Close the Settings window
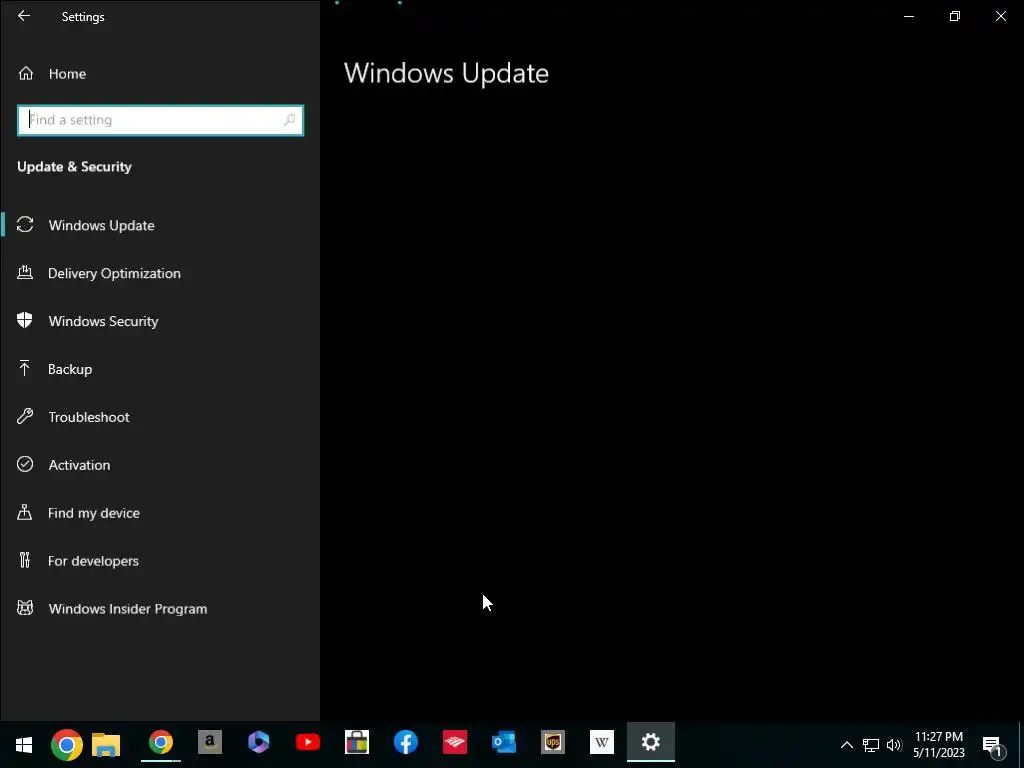Viewport: 1024px width, 768px height. (1000, 16)
